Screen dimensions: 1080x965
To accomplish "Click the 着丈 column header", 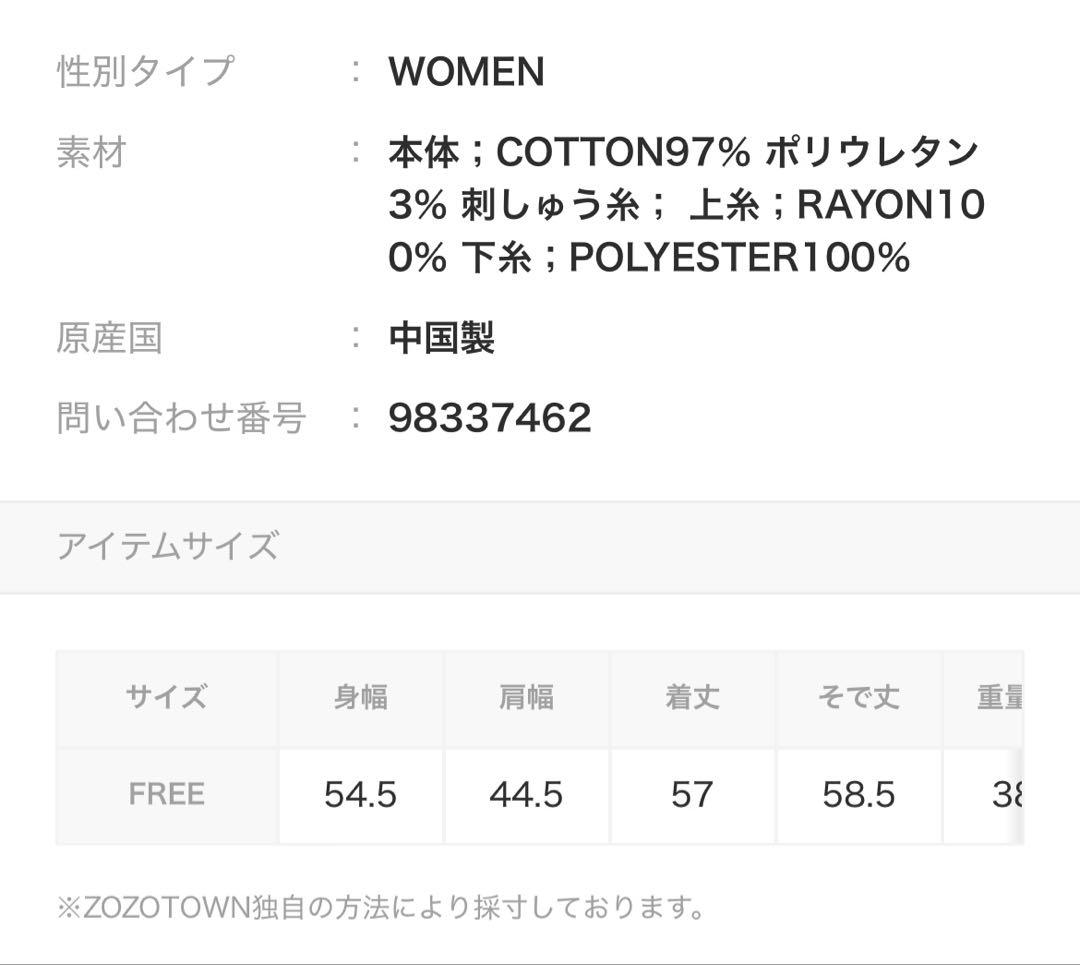I will pos(693,697).
